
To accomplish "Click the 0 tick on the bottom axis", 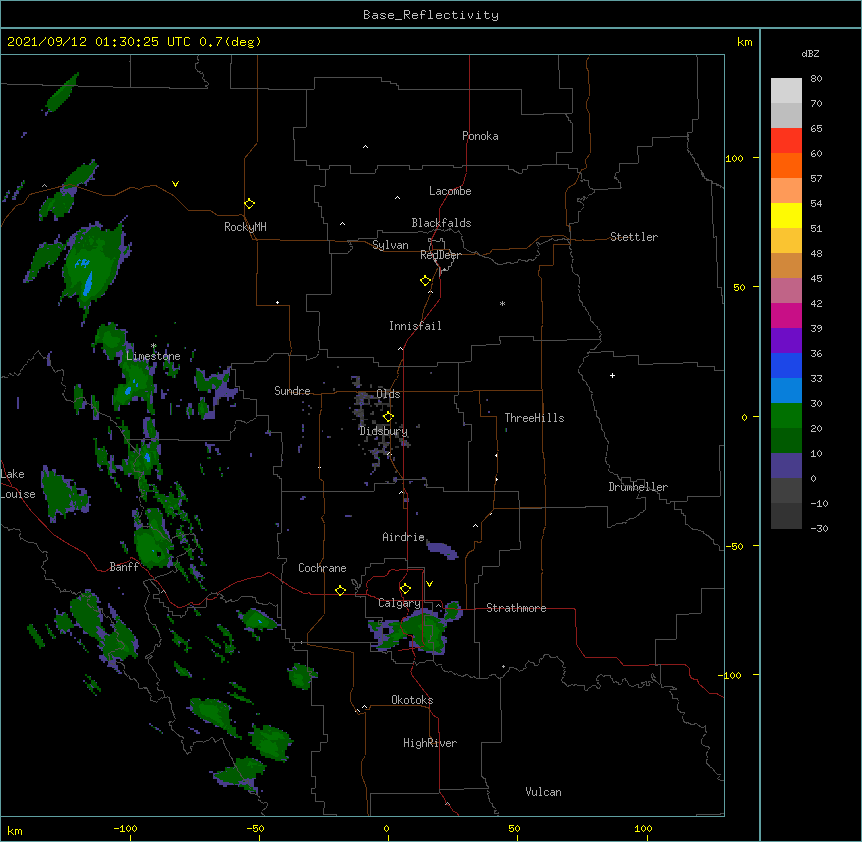I will pos(386,829).
